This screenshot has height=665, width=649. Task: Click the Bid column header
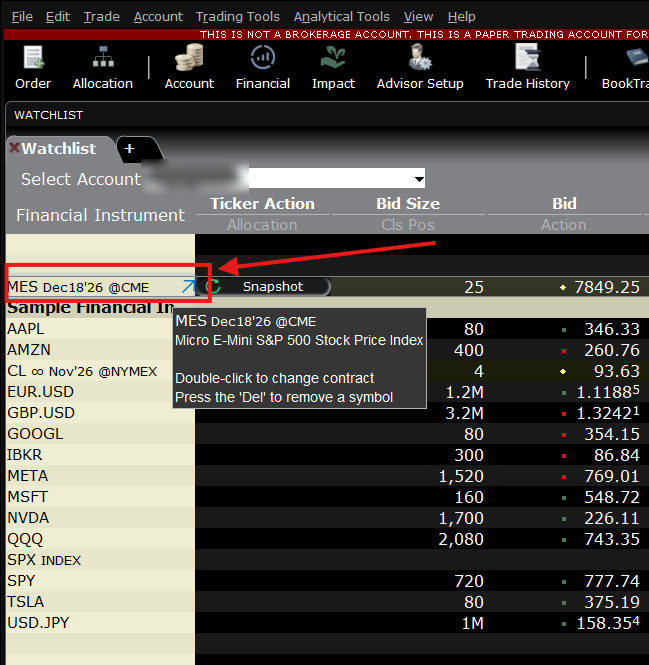point(564,204)
